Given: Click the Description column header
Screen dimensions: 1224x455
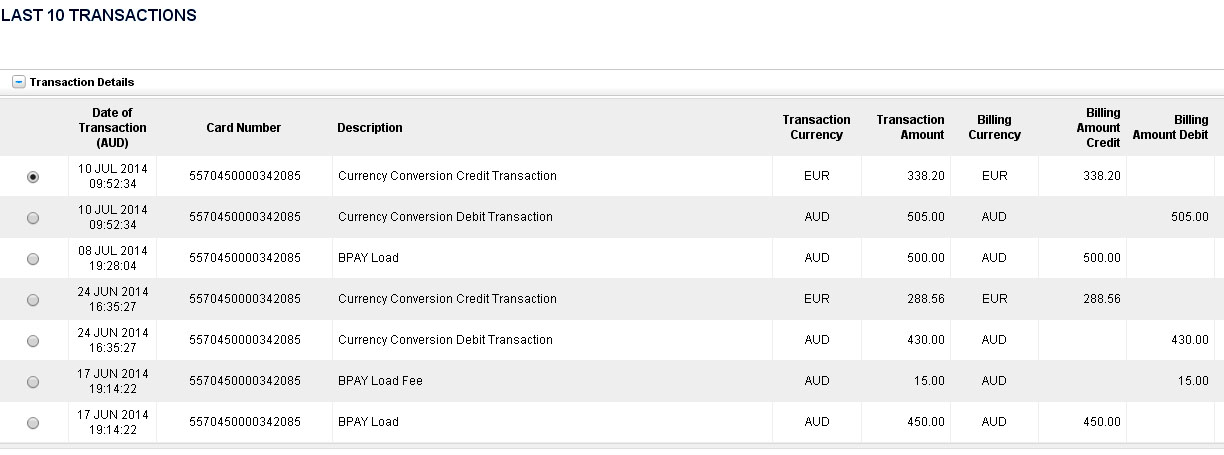Looking at the screenshot, I should (370, 128).
